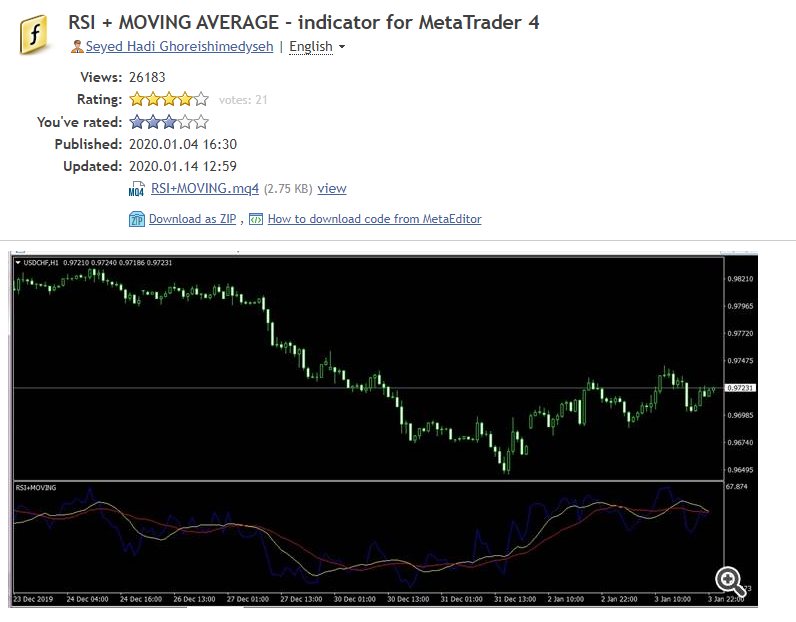Click the MetaEditor code icon

(256, 219)
